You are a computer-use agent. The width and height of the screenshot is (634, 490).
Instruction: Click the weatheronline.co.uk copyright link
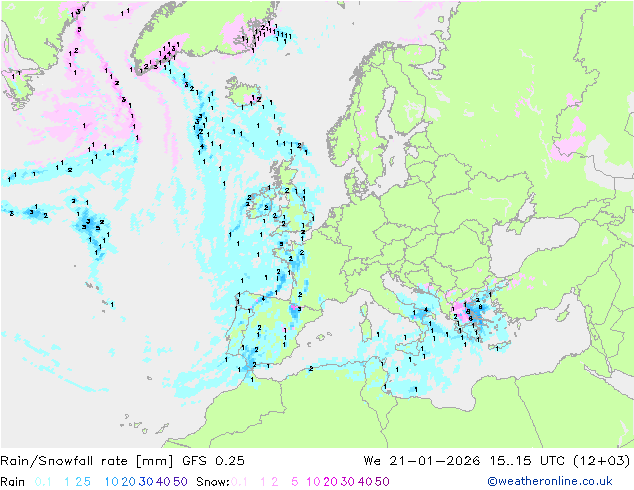(550, 481)
